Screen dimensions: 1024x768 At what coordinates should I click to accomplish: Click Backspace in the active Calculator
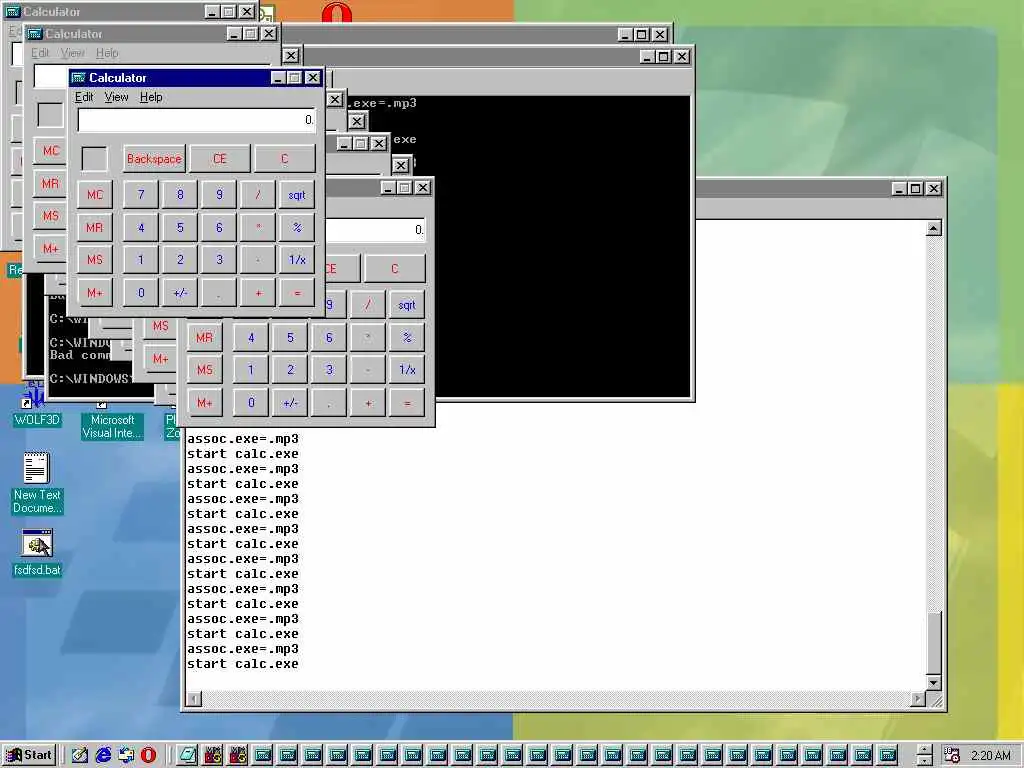point(154,159)
